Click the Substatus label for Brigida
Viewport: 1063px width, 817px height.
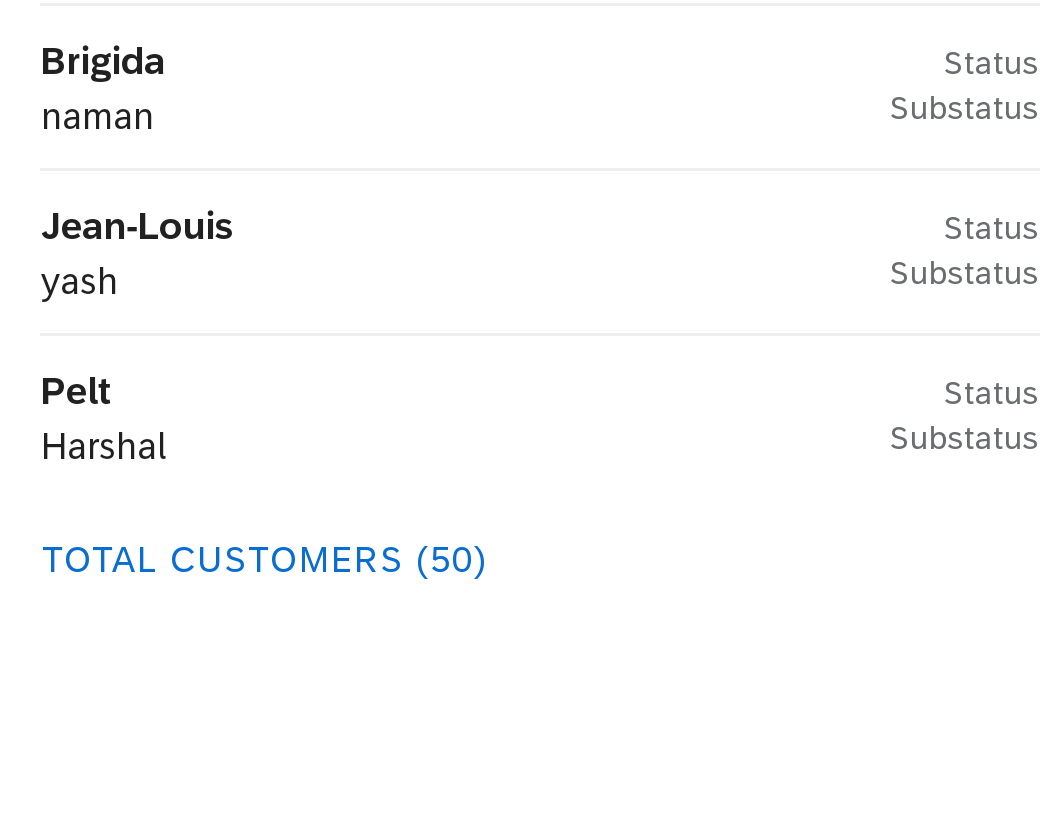964,108
